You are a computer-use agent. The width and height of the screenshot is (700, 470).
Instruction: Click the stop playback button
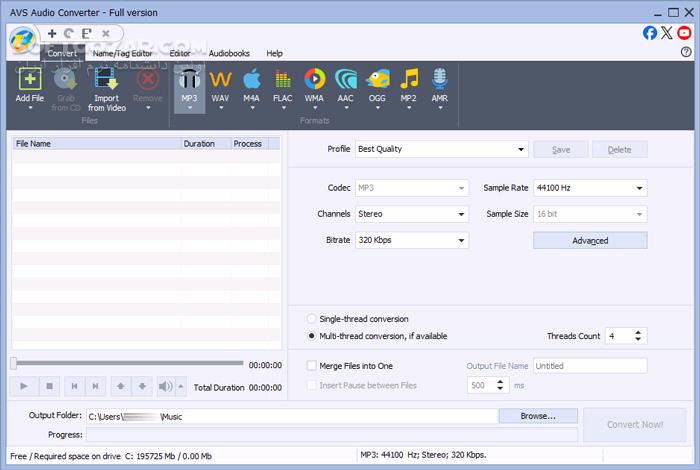point(50,386)
